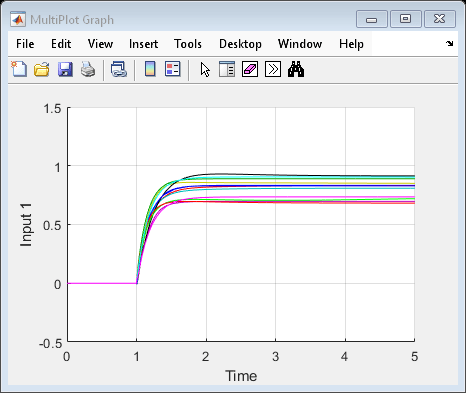The height and width of the screenshot is (393, 466).
Task: Open a file with the folder icon
Action: 42,69
